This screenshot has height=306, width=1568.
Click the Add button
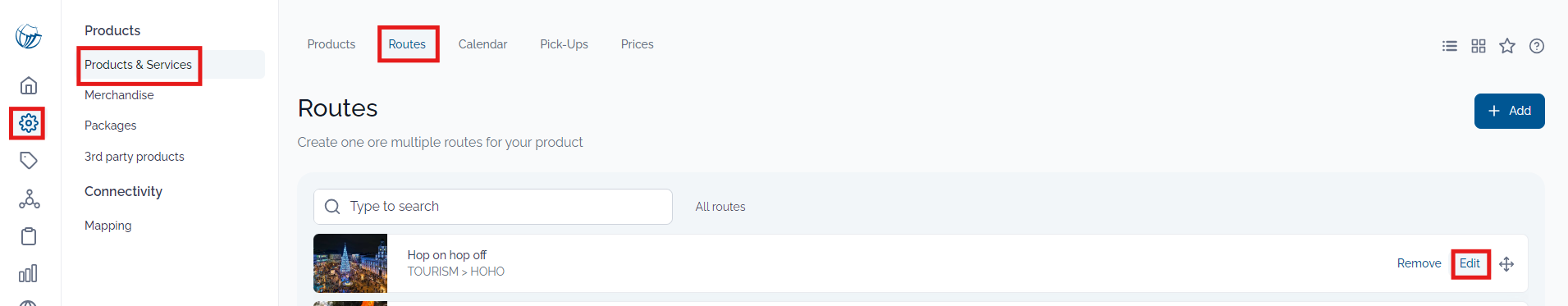1509,111
